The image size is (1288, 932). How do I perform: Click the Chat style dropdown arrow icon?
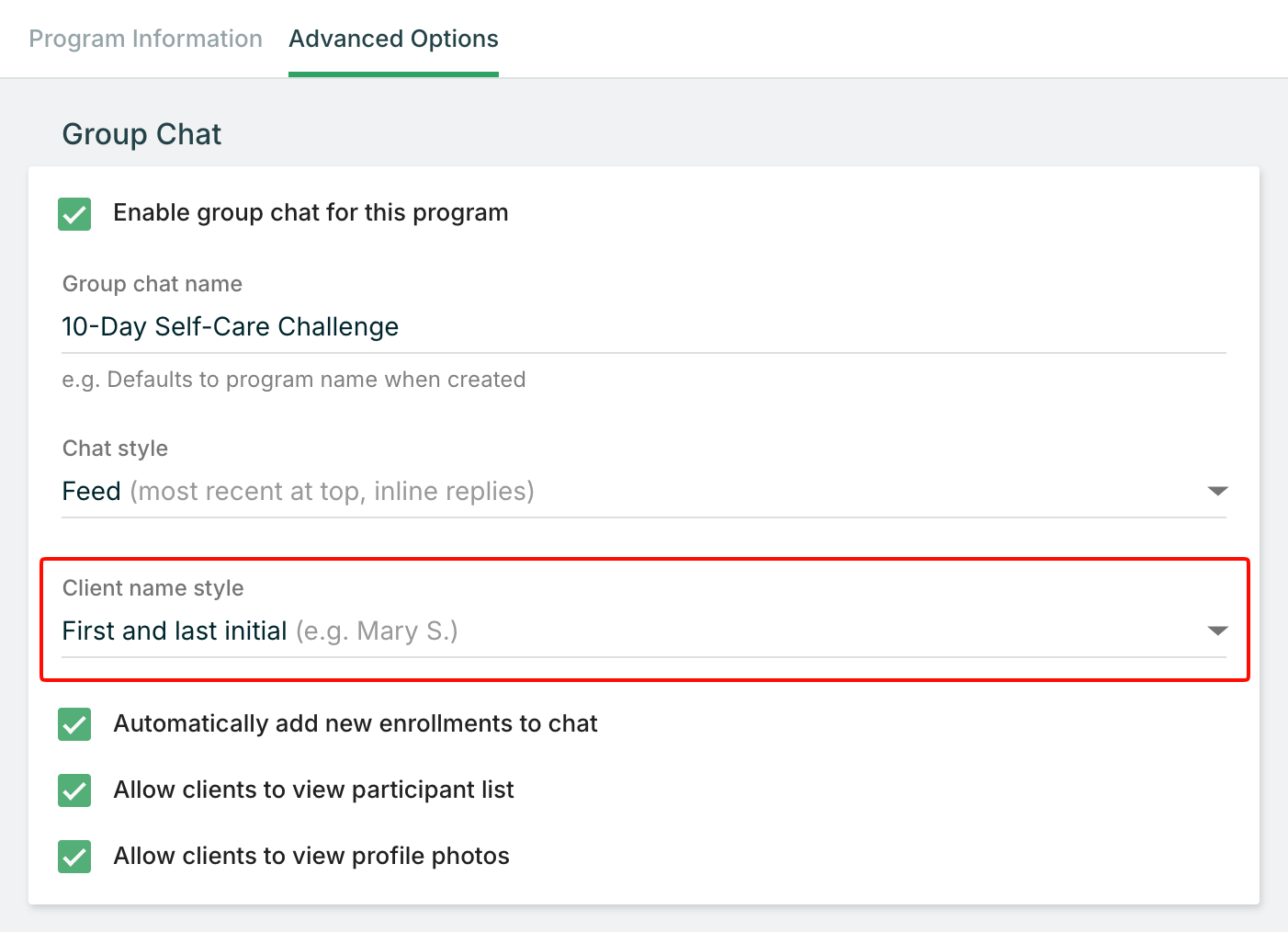click(x=1217, y=492)
